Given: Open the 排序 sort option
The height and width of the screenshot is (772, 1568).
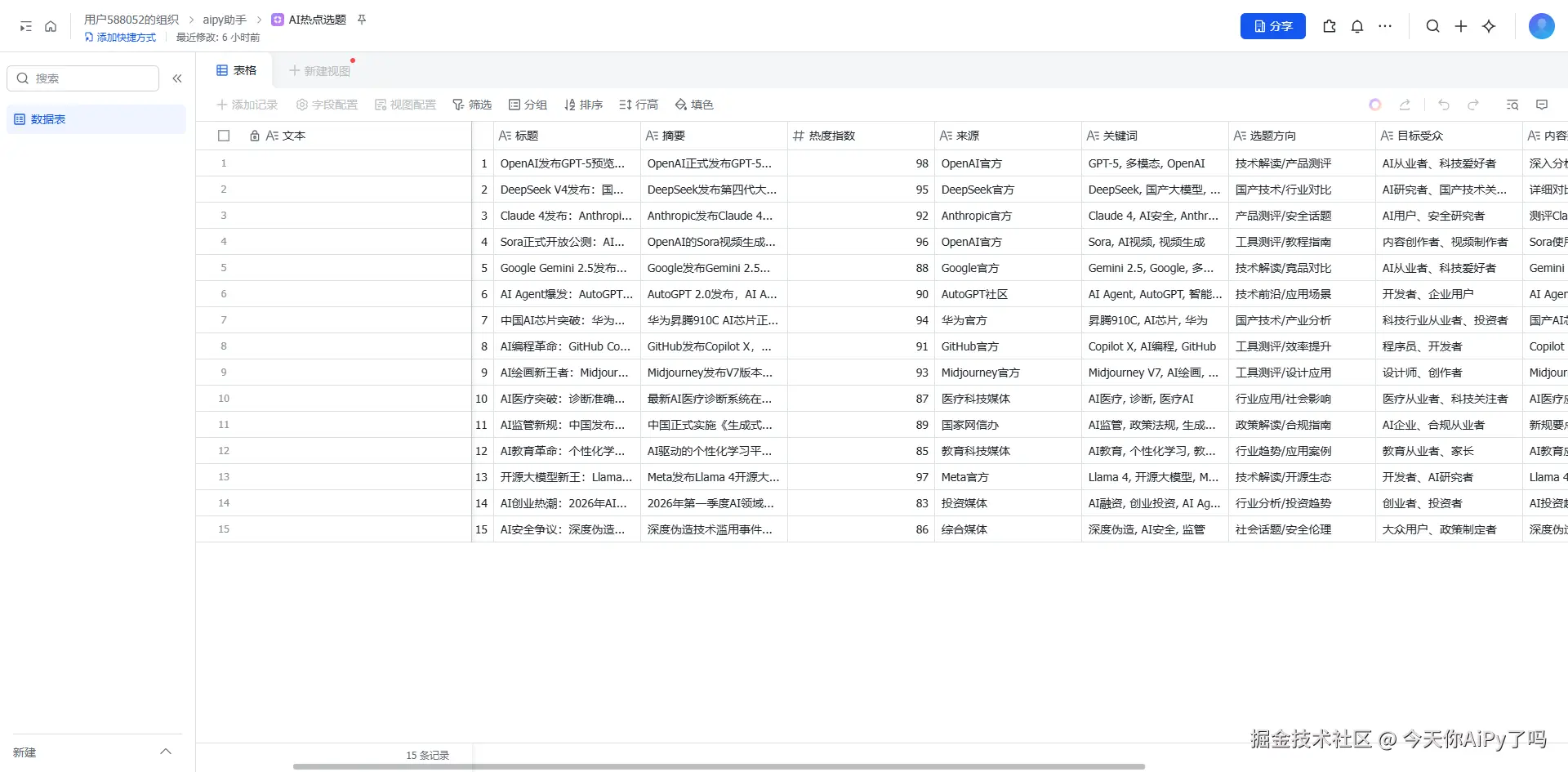Looking at the screenshot, I should 583,105.
